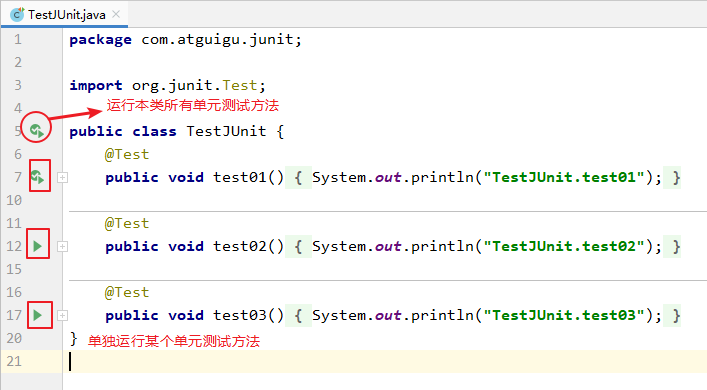Viewport: 707px width, 390px height.
Task: Run test03 with green play icon
Action: tap(37, 315)
